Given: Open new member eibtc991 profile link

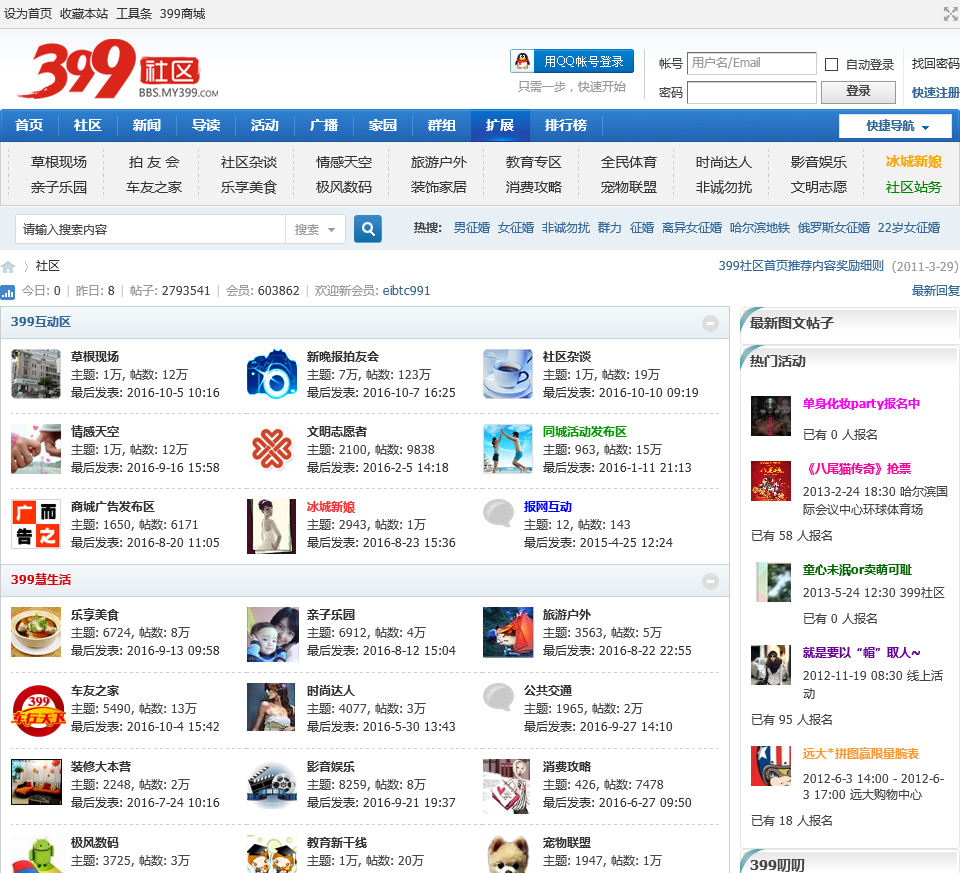Looking at the screenshot, I should click(406, 291).
